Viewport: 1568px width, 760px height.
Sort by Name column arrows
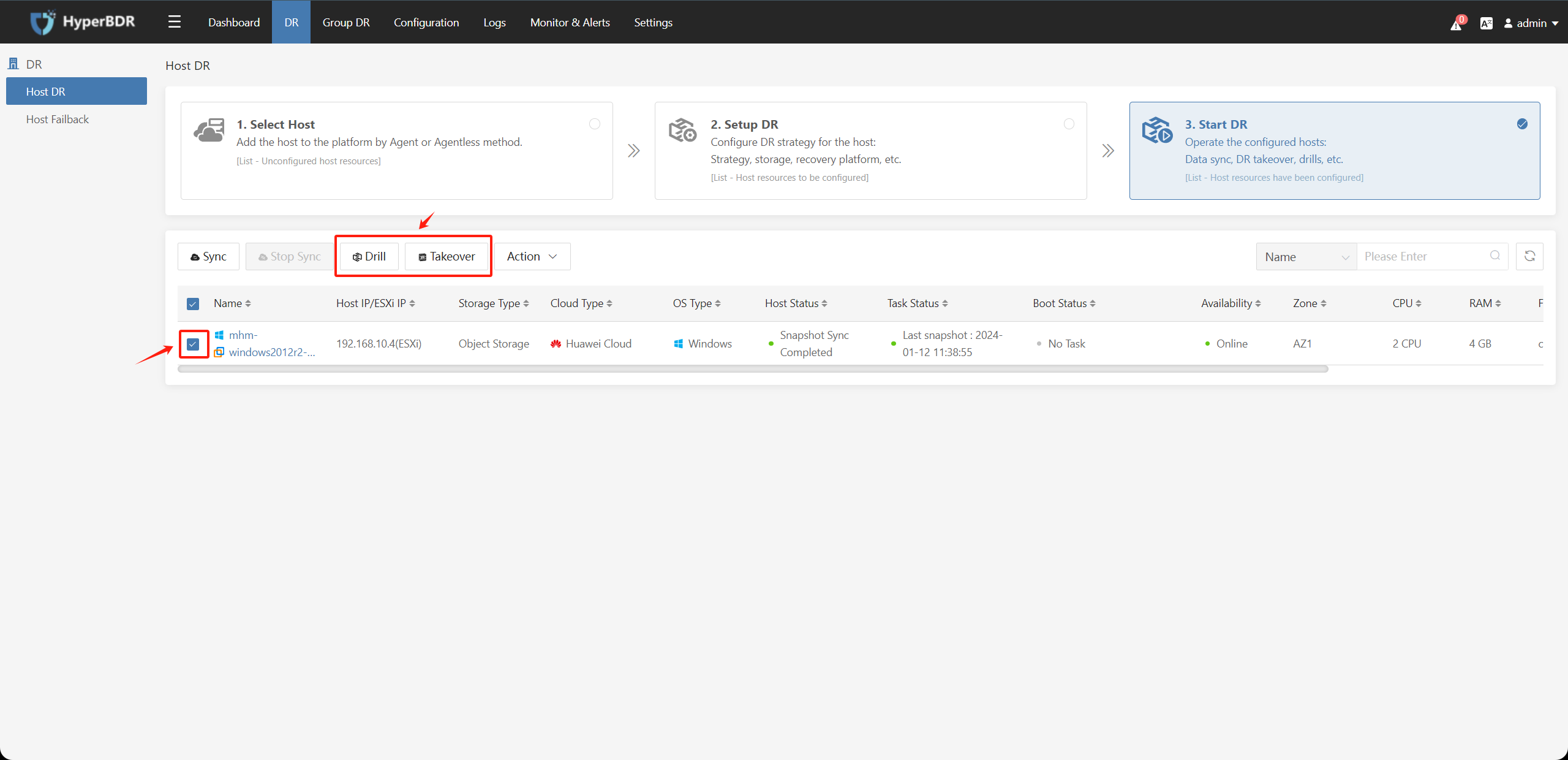(248, 303)
